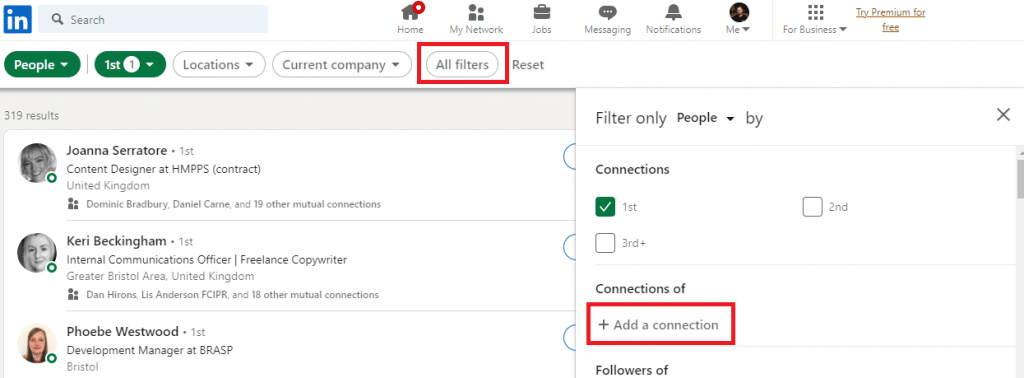Close the filter panel with X

coord(1003,115)
